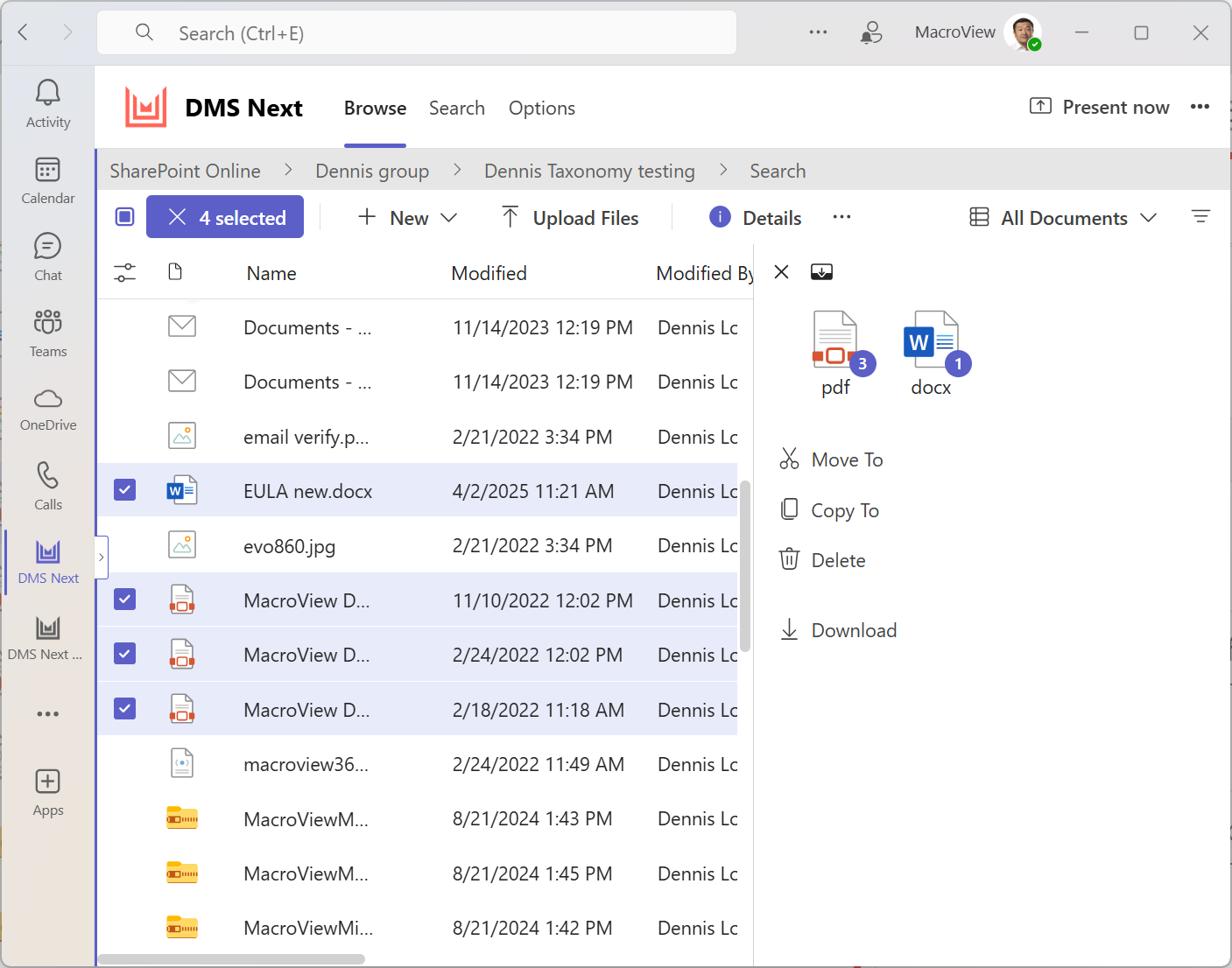Navigate to Dennis Taxonomy testing breadcrumb
This screenshot has height=968, width=1232.
(x=589, y=171)
